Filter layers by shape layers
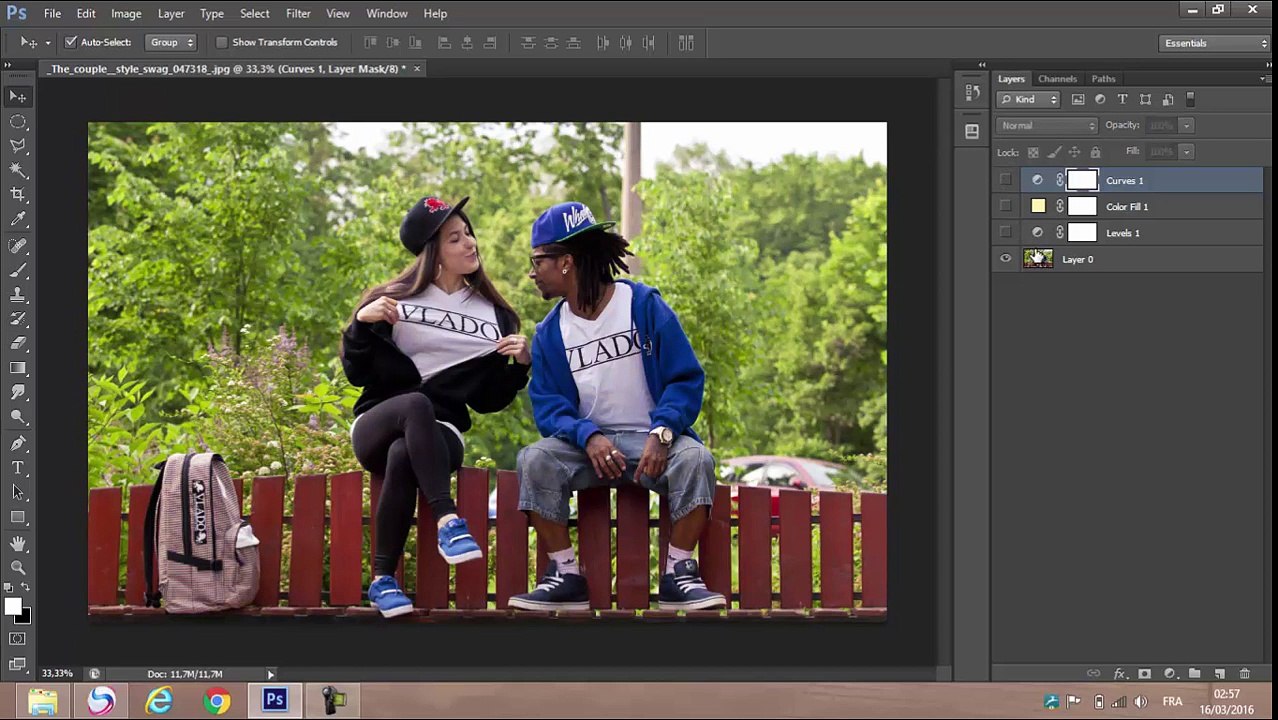The width and height of the screenshot is (1278, 720). (x=1145, y=99)
